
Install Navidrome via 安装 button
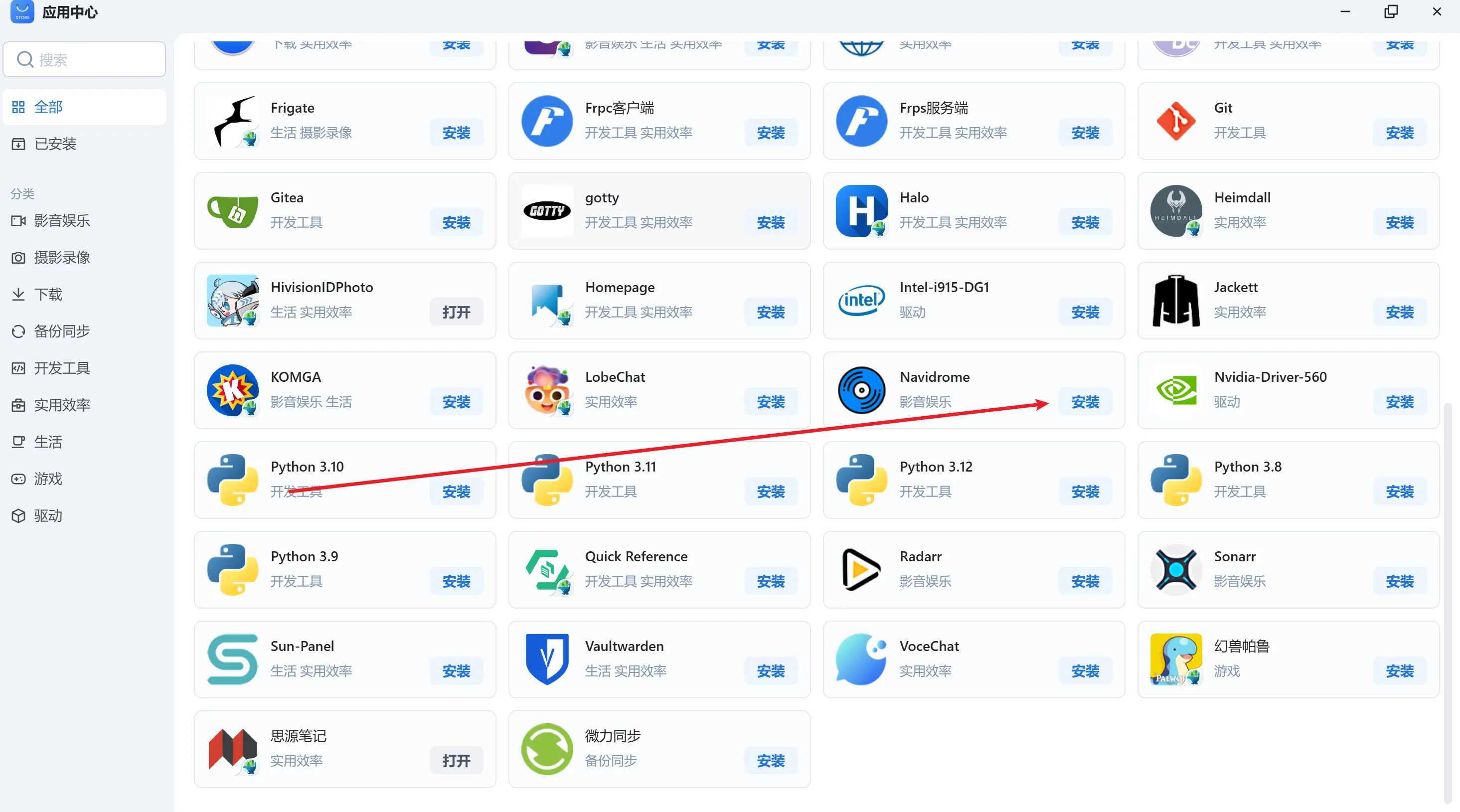click(1085, 402)
